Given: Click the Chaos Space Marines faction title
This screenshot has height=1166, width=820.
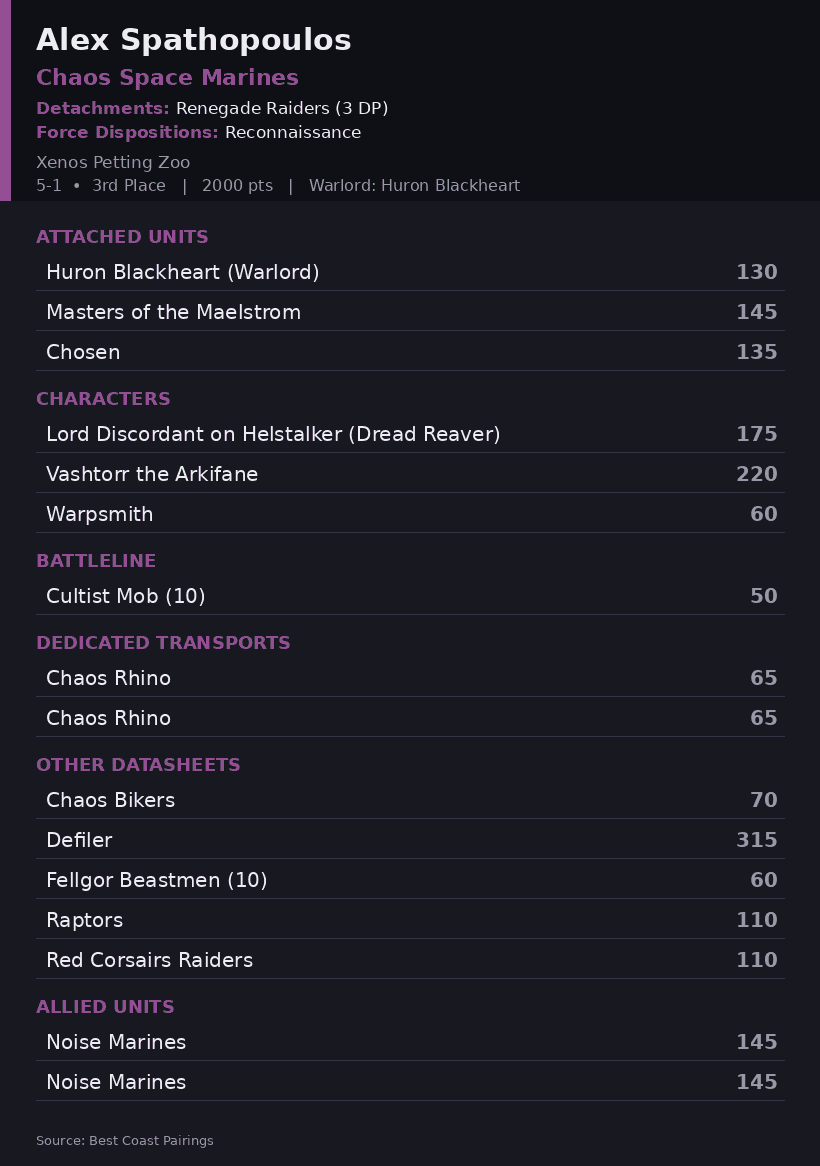Looking at the screenshot, I should point(167,77).
